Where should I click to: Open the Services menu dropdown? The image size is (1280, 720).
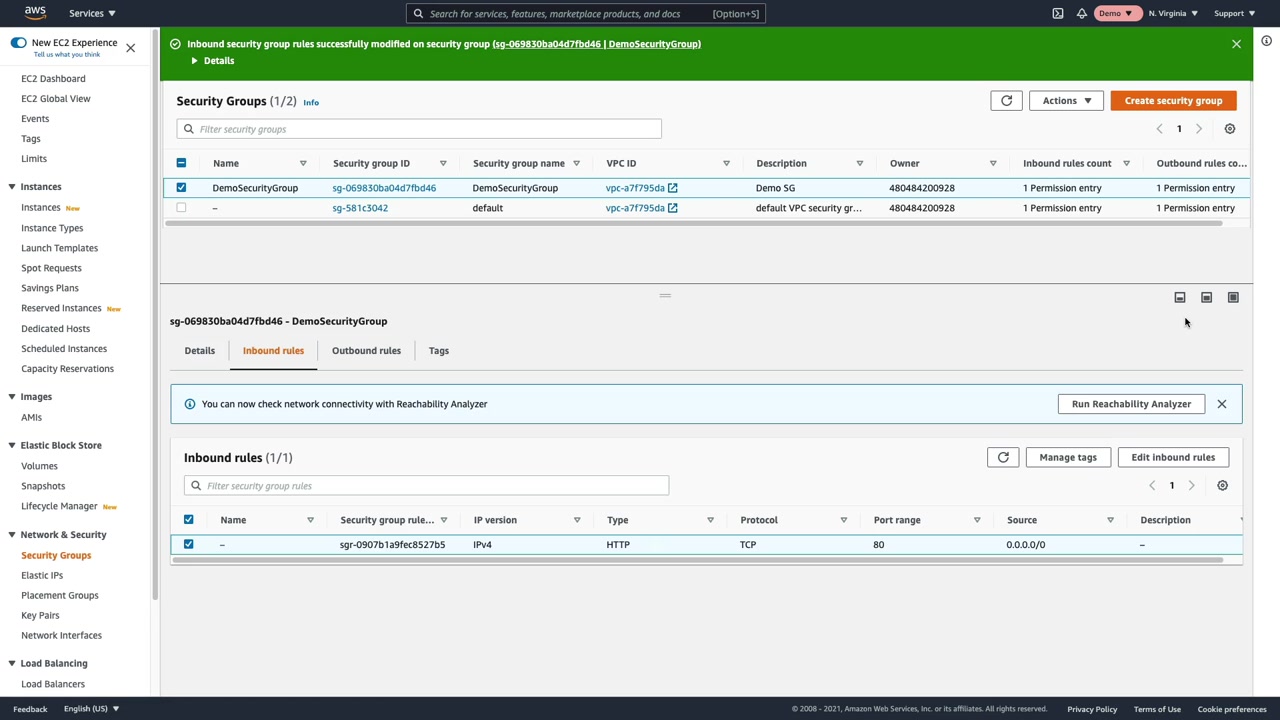[92, 13]
